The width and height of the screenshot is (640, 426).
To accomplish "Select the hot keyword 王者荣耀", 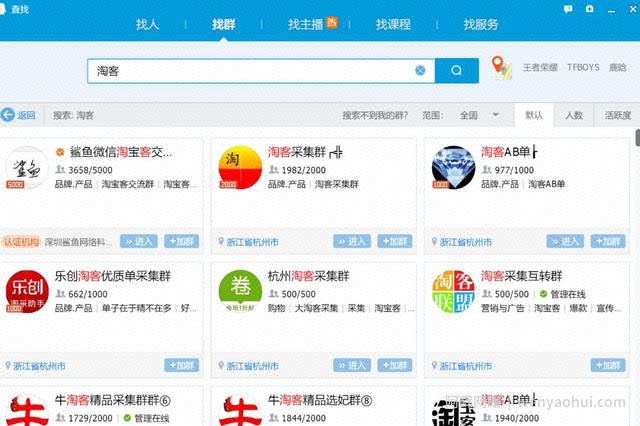I will point(540,67).
